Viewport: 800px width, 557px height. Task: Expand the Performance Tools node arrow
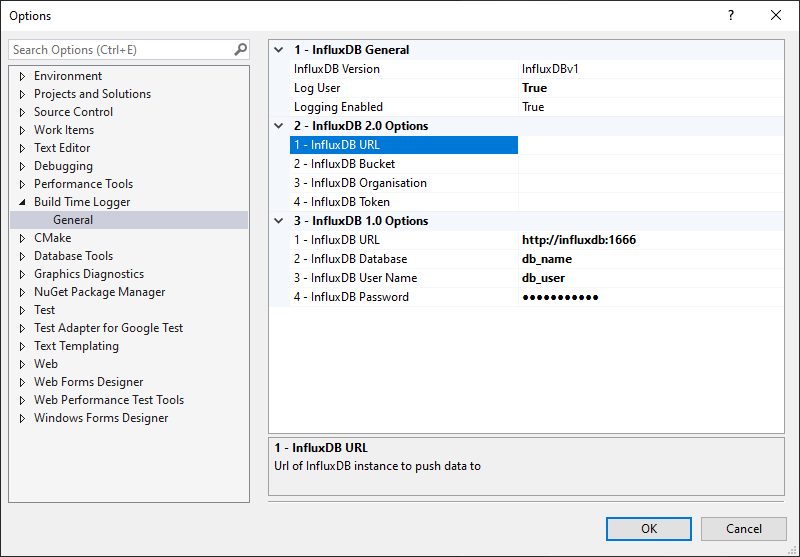coord(22,184)
